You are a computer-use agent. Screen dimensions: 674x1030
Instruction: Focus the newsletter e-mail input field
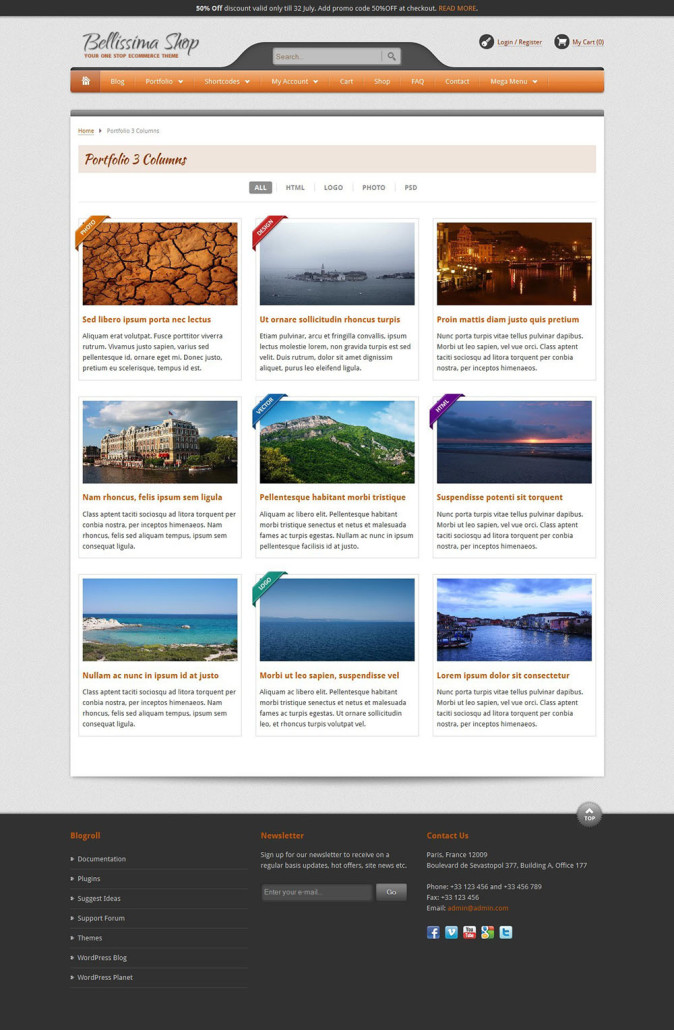click(x=317, y=892)
